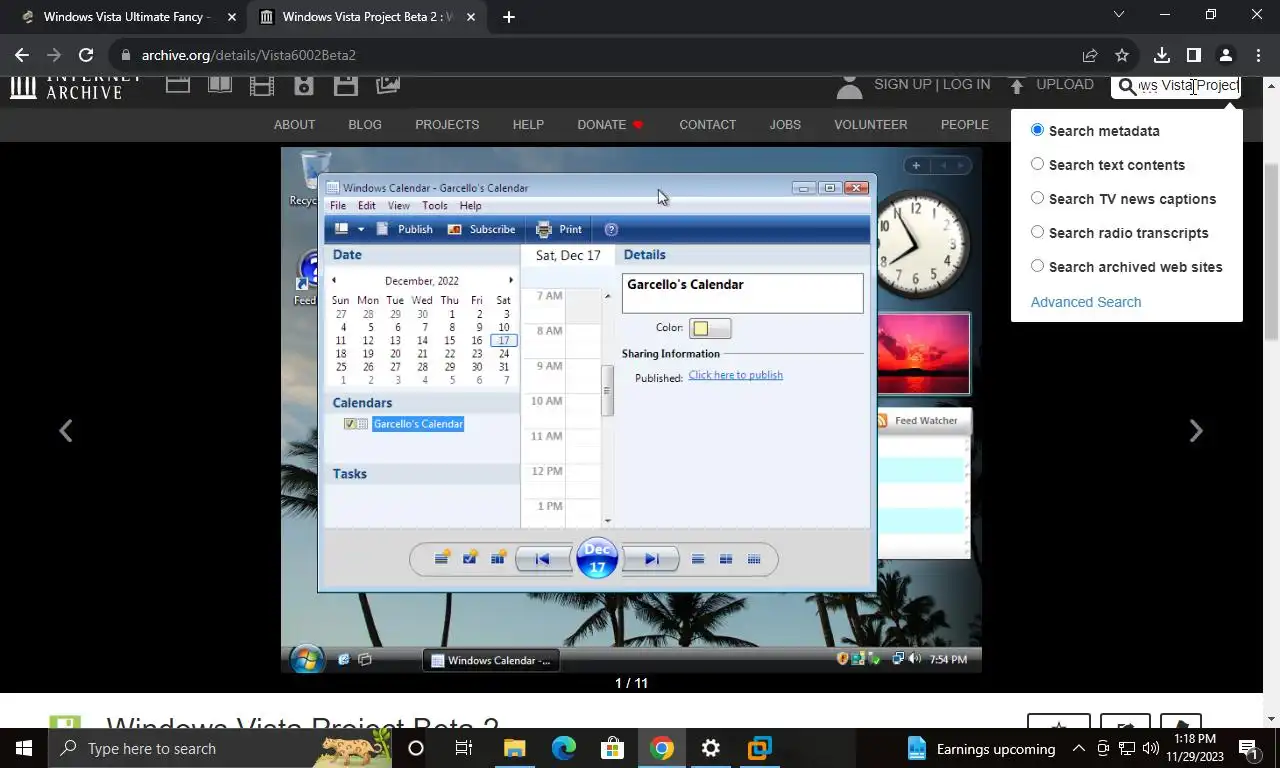The width and height of the screenshot is (1280, 768).
Task: Click the LOG IN link
Action: [966, 84]
